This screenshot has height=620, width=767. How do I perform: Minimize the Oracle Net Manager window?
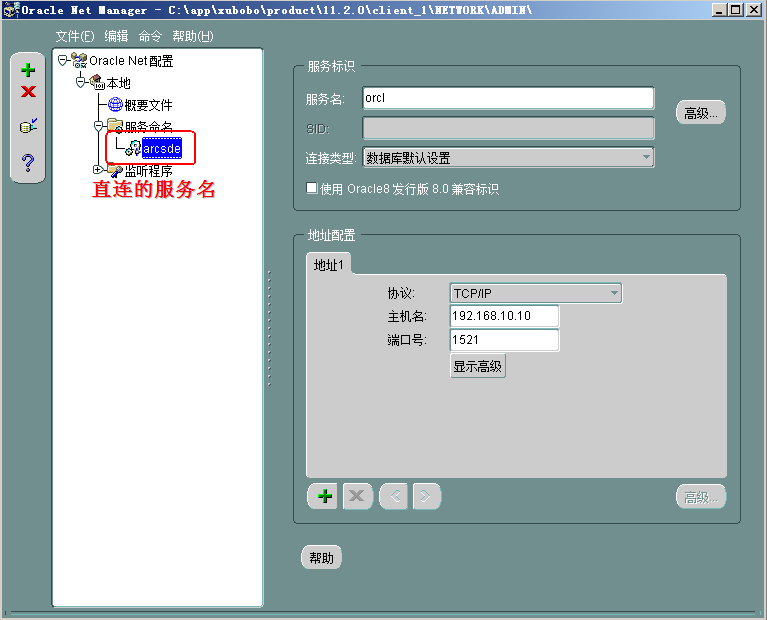[718, 10]
